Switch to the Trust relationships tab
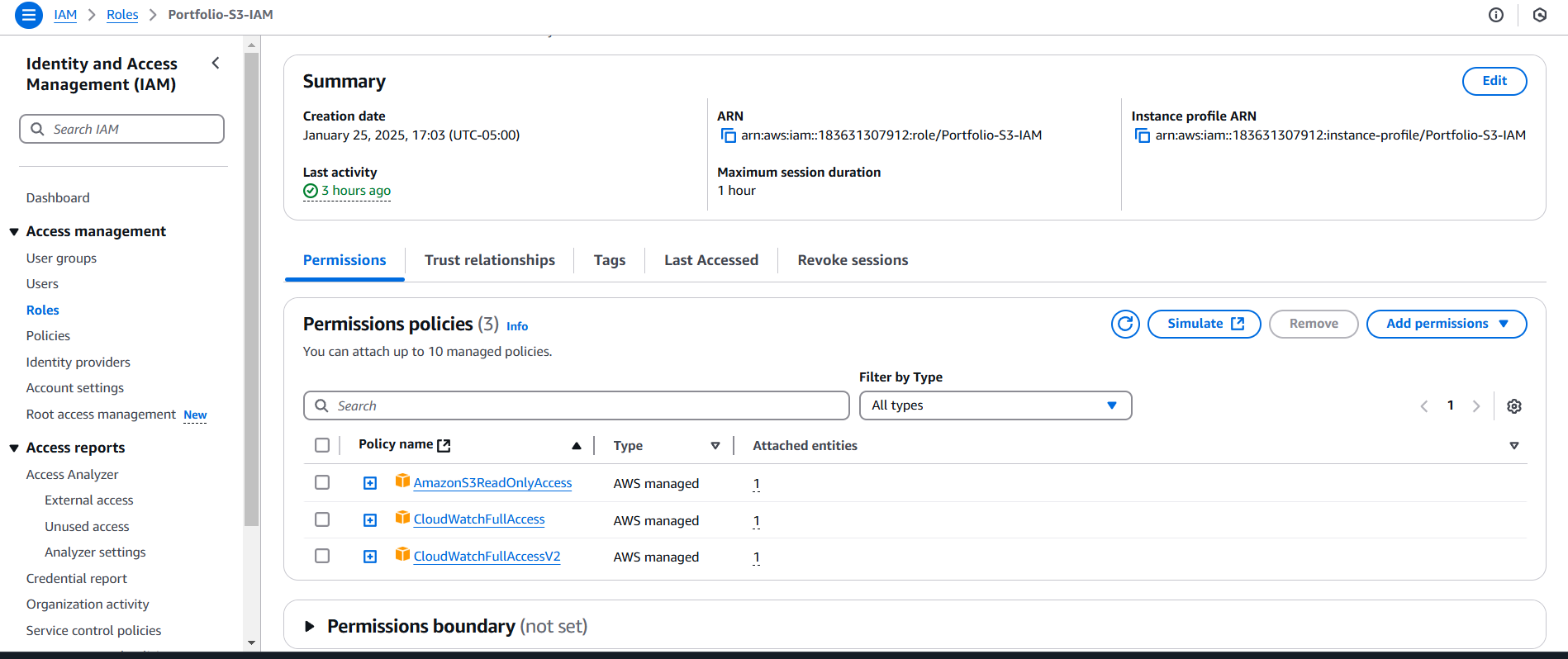This screenshot has width=1568, height=659. [490, 260]
